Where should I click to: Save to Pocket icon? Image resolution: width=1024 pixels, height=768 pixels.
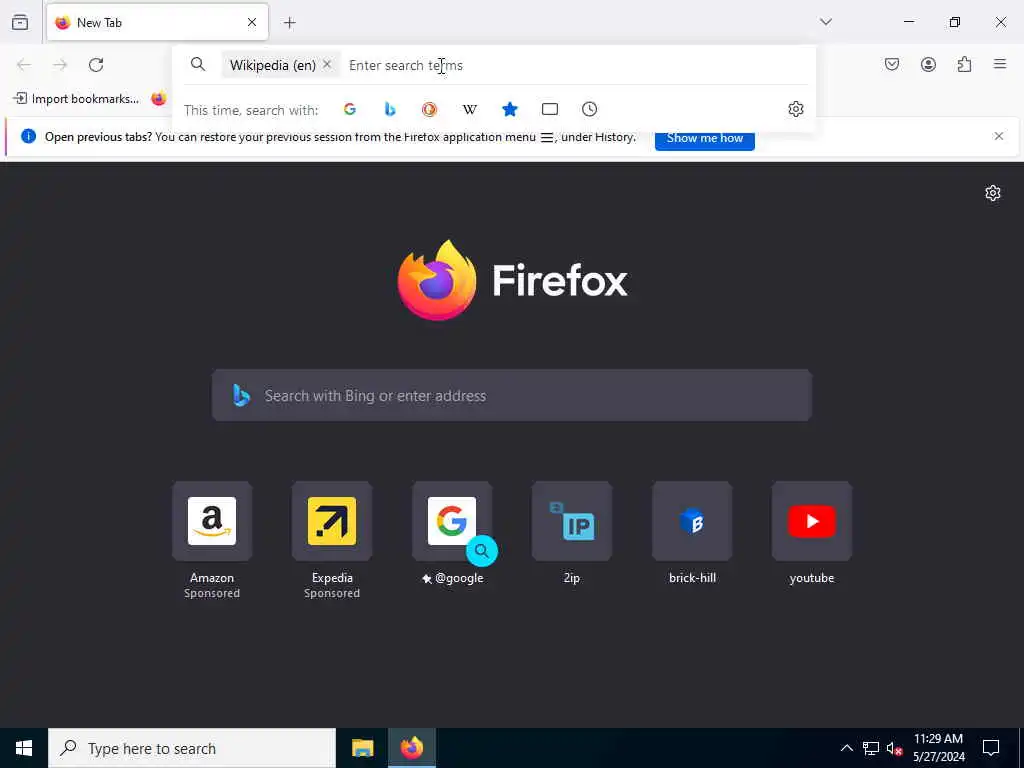[892, 64]
